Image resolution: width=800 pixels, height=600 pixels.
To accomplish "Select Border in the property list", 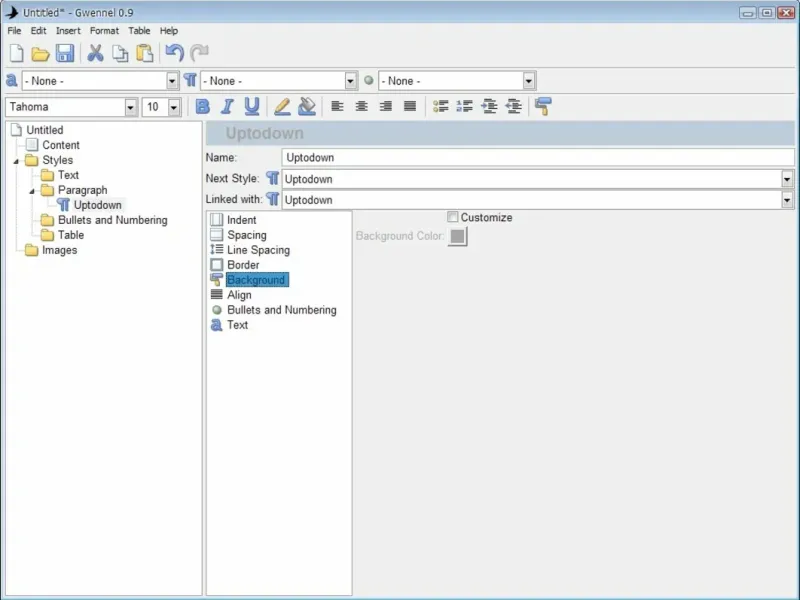I will click(x=243, y=265).
